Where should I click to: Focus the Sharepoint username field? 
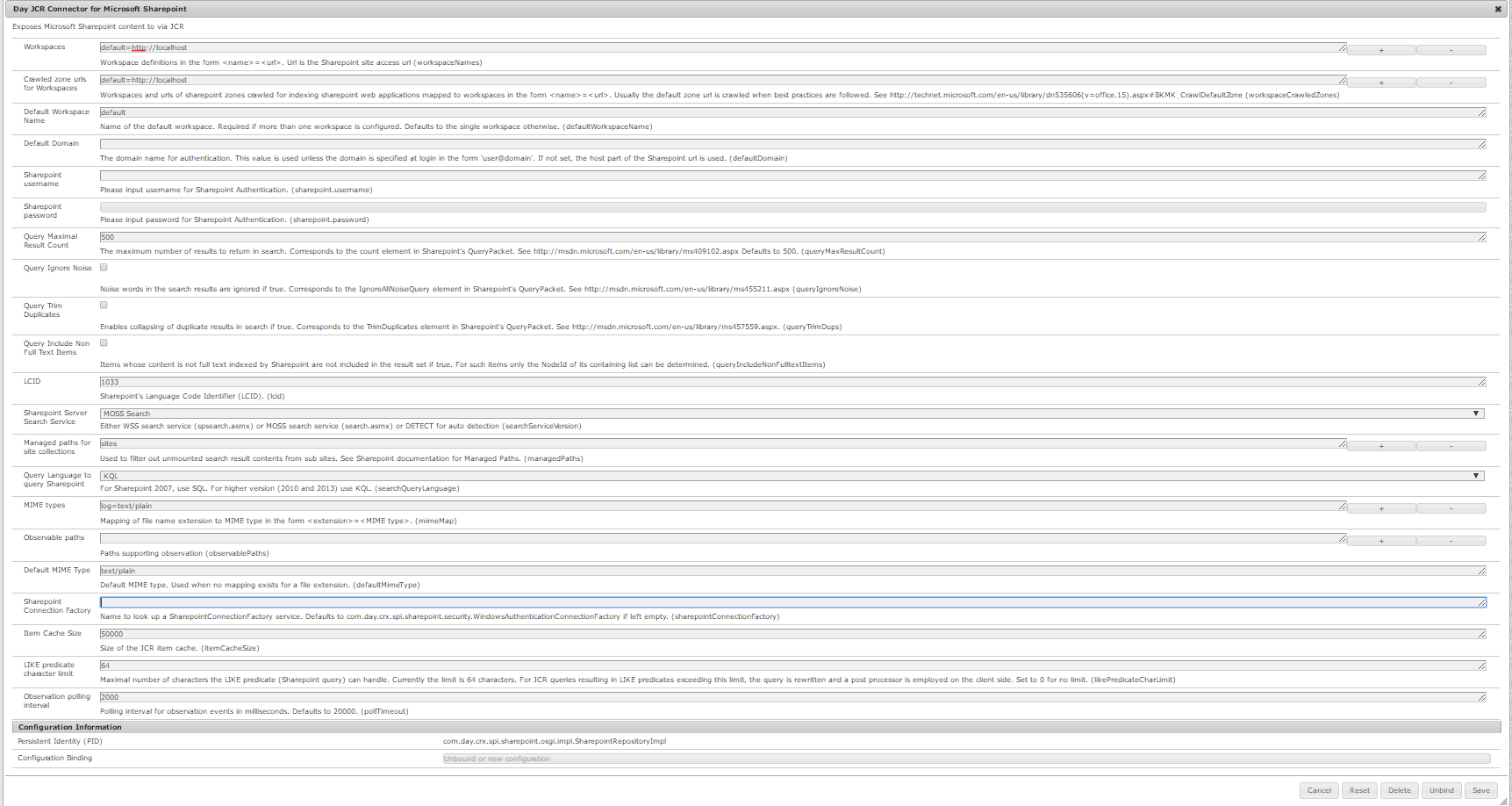[x=793, y=176]
